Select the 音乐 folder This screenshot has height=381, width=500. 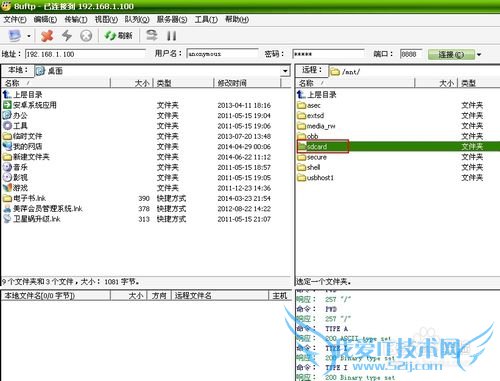[x=15, y=167]
